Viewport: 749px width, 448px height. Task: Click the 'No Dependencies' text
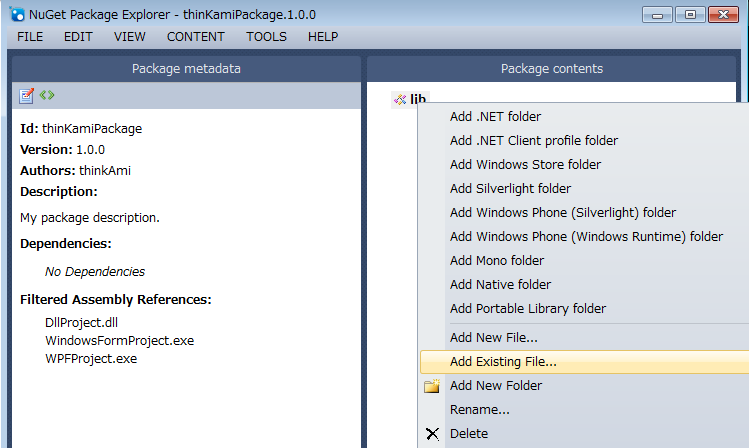pyautogui.click(x=95, y=272)
